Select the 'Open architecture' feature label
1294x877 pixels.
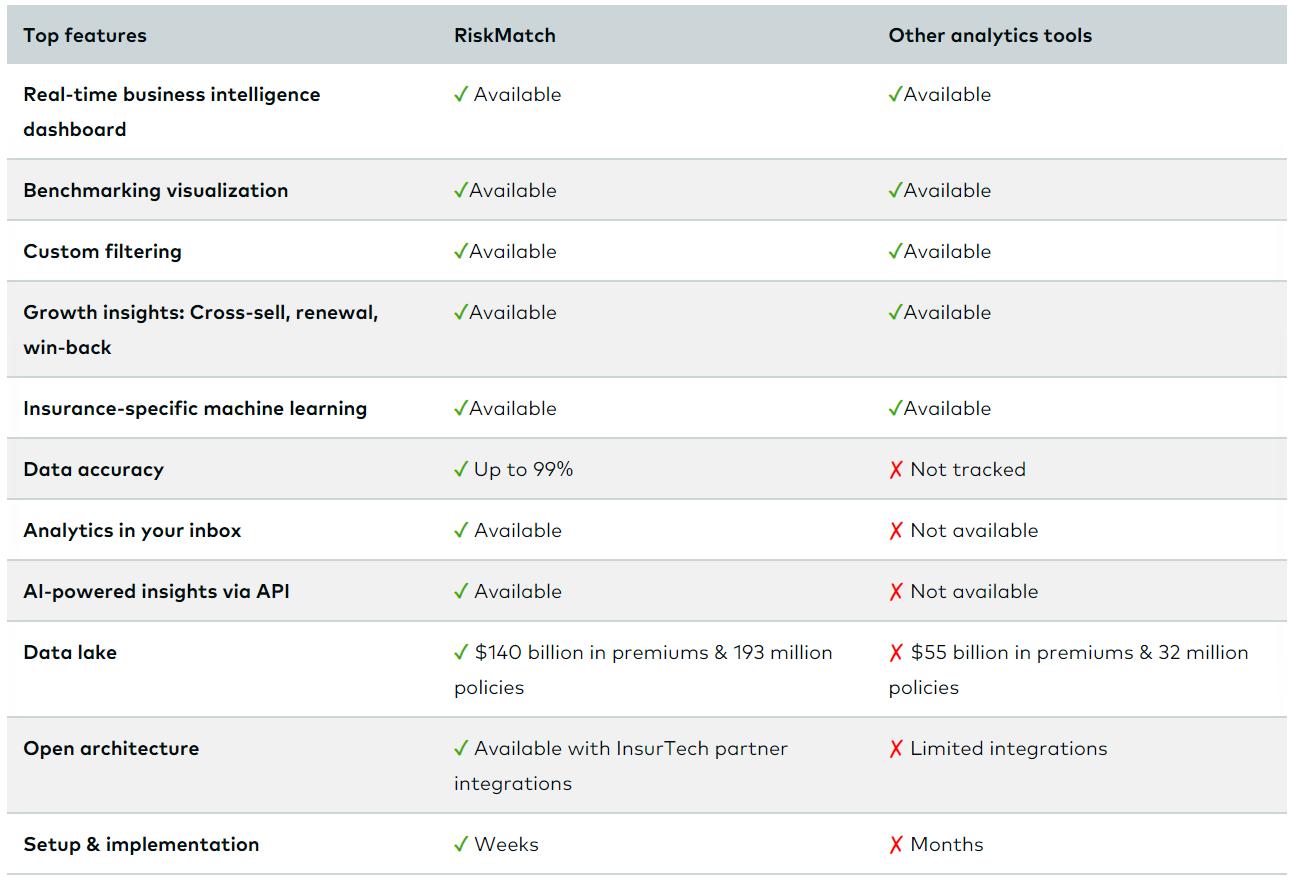[111, 749]
